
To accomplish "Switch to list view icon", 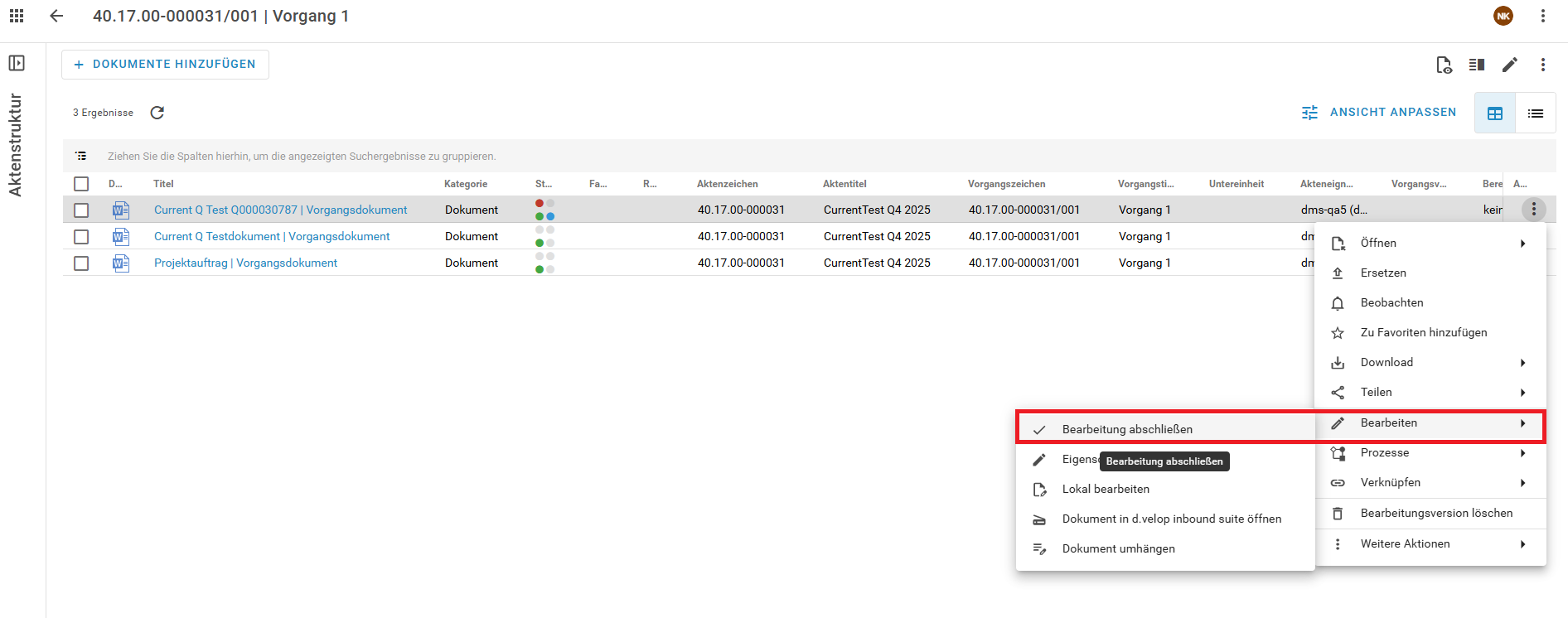I will (x=1536, y=113).
